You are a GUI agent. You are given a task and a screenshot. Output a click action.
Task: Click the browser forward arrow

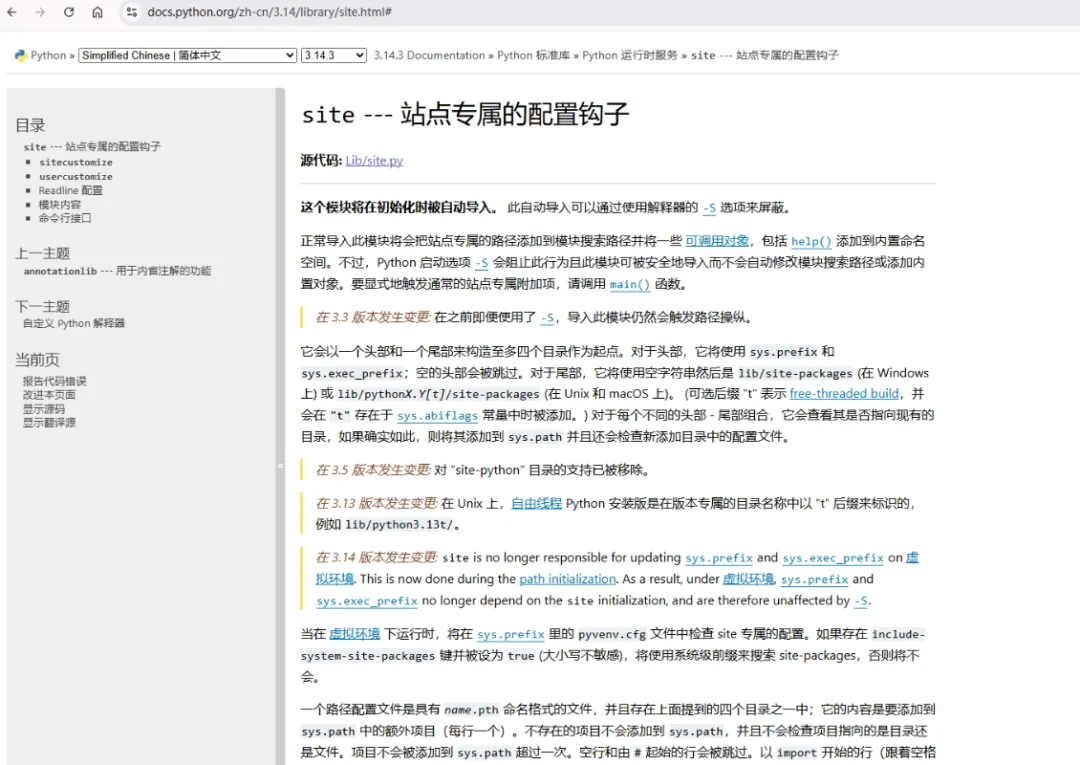[x=40, y=12]
